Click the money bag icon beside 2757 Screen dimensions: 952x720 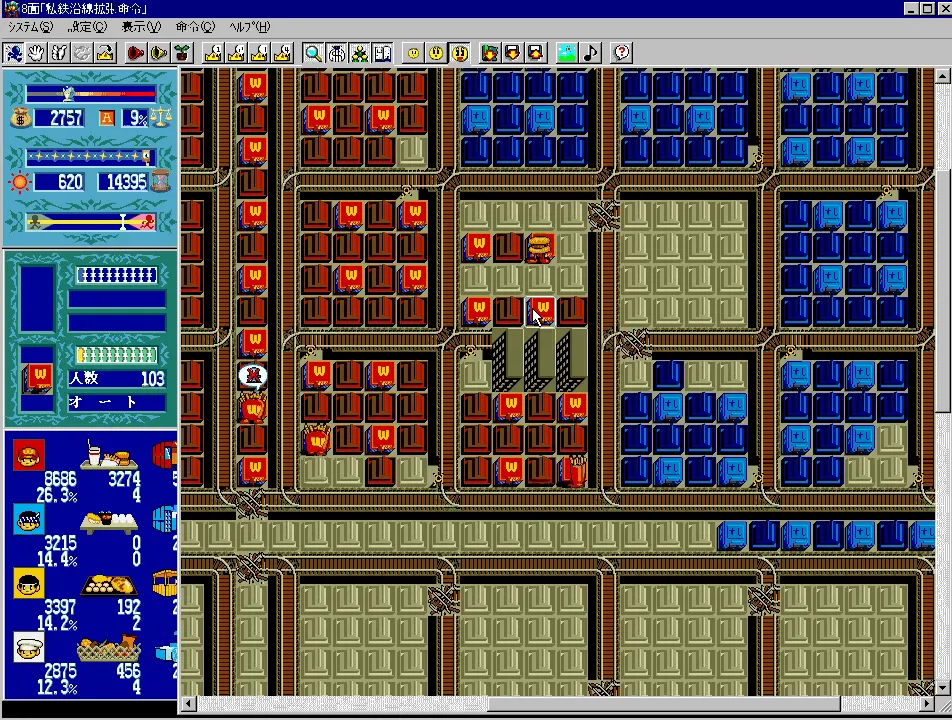coord(20,118)
